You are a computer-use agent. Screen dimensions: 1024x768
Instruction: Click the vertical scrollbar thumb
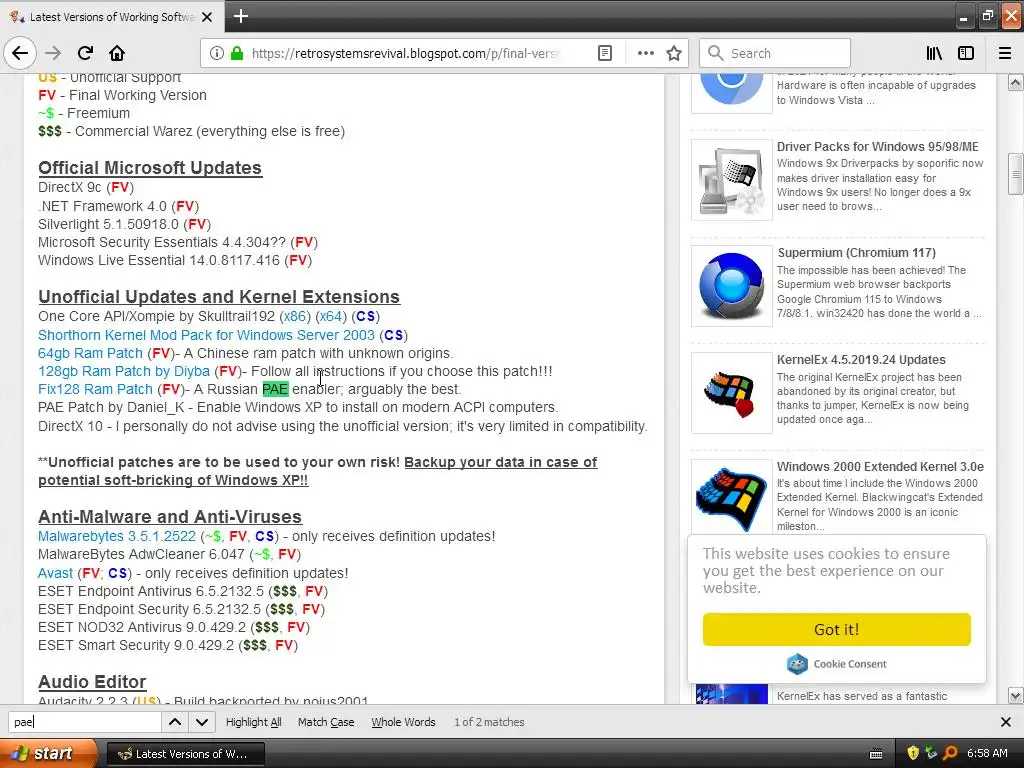(1016, 174)
